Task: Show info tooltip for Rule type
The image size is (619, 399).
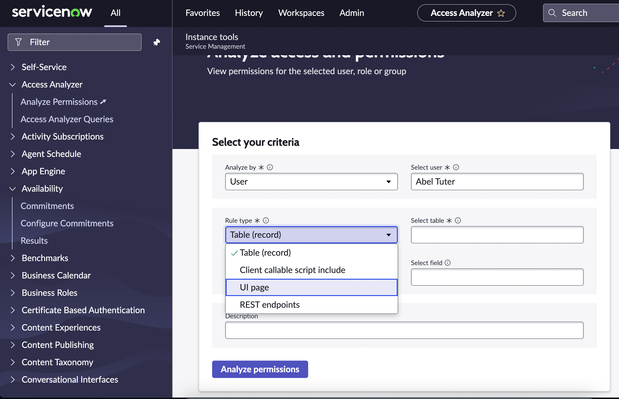Action: click(266, 221)
